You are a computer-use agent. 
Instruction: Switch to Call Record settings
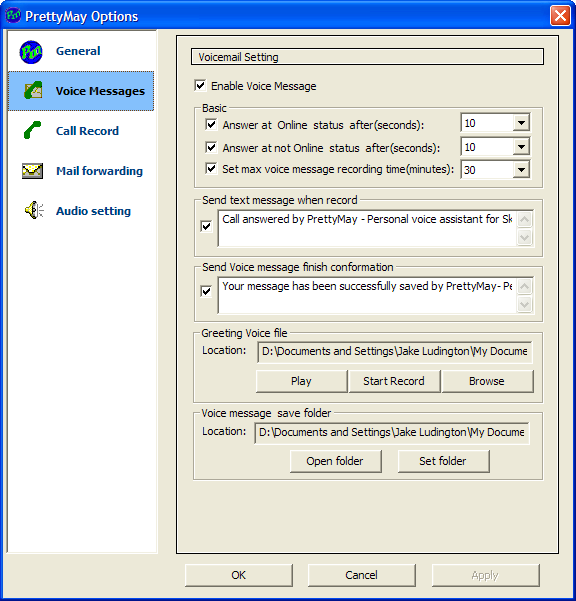81,131
